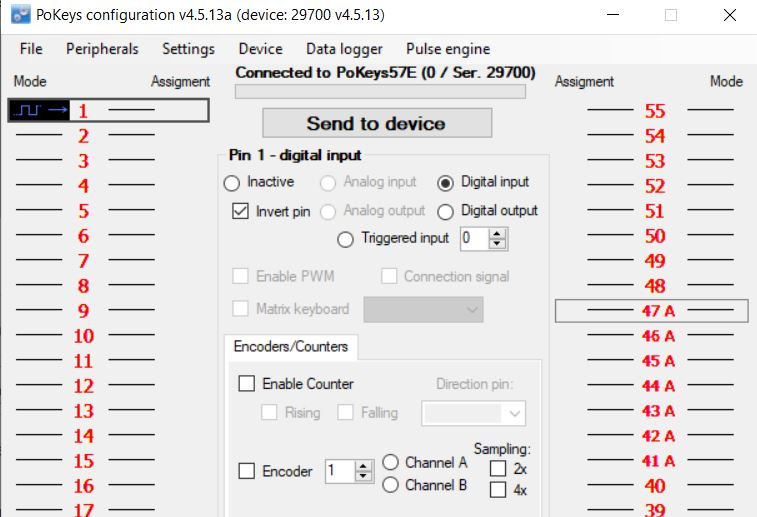Select the Channel B radio button
This screenshot has height=517, width=757.
[390, 484]
